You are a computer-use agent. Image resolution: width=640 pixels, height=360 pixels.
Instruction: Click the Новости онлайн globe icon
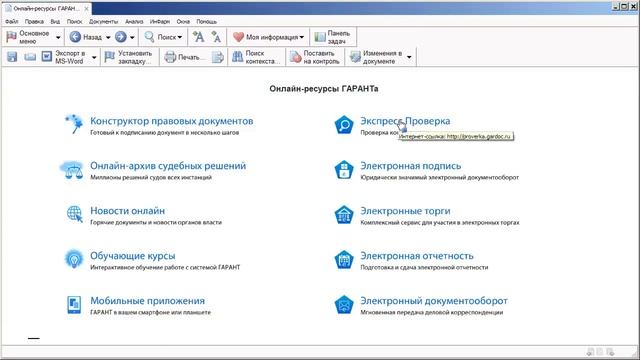74,214
